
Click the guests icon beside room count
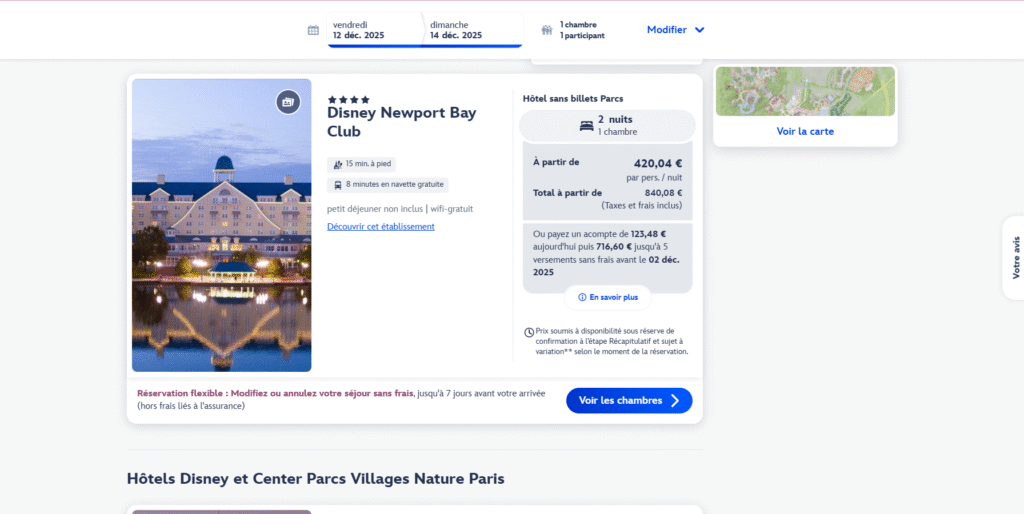[x=547, y=30]
